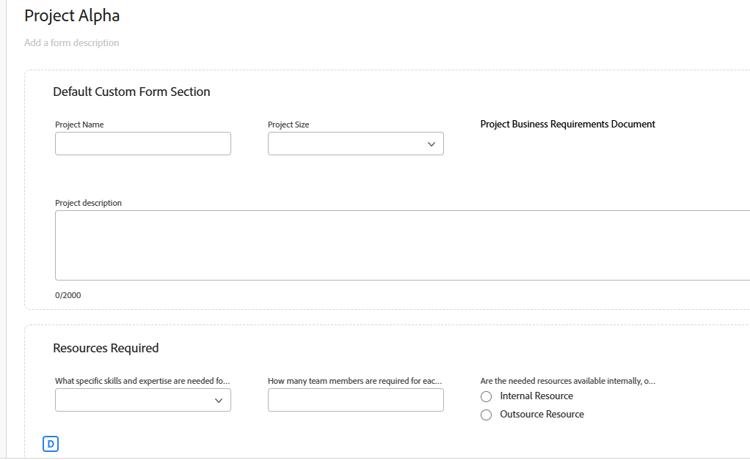Select the Outsource Resource radio button
This screenshot has height=460, width=750.
[486, 415]
